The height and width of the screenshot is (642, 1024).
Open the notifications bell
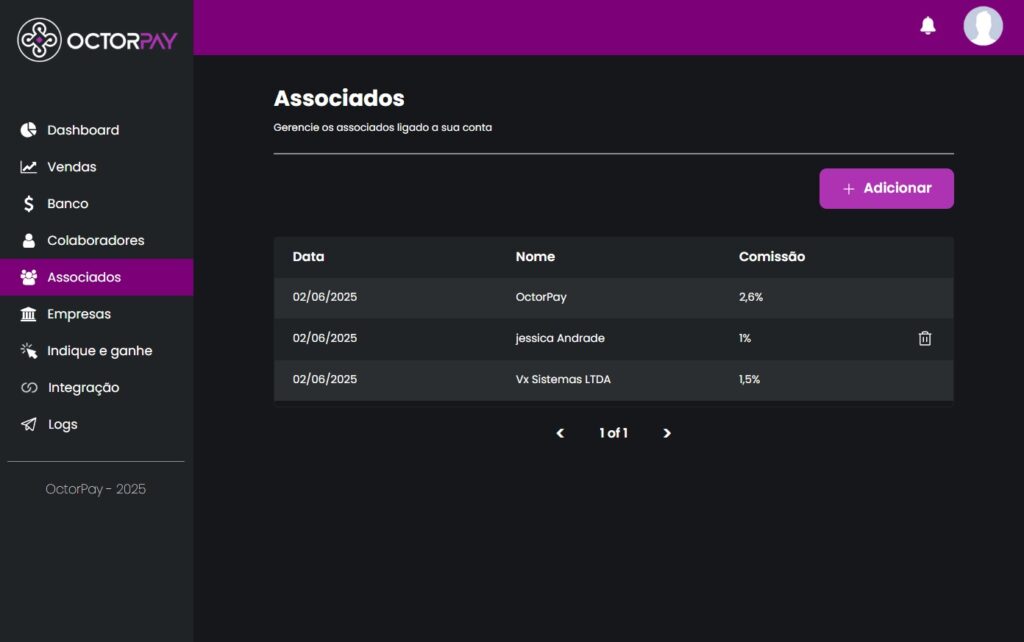tap(927, 25)
